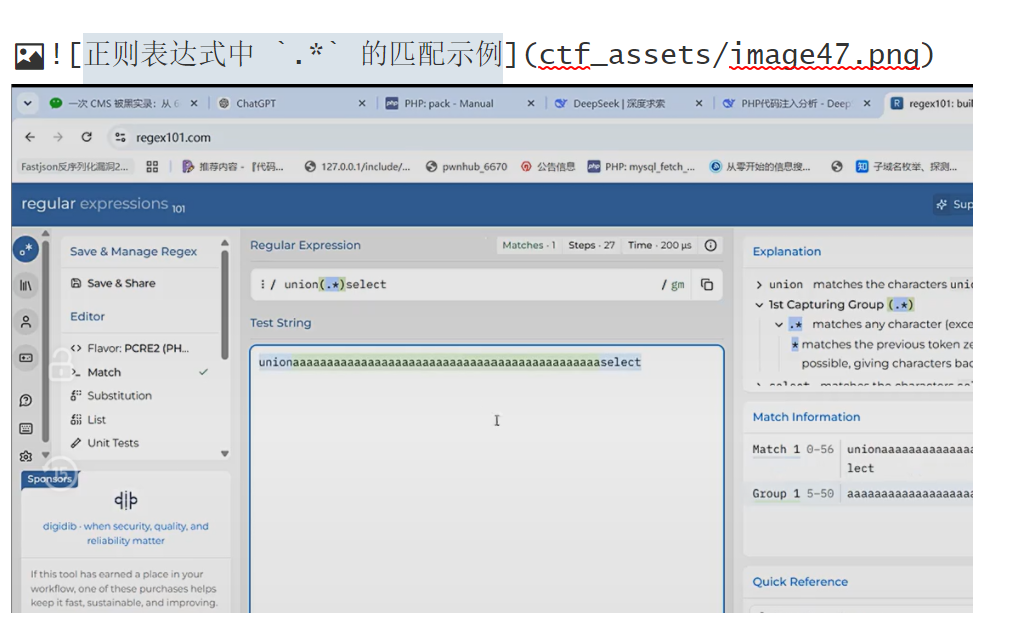Open PHP: mysql_fetch bookmark
The width and height of the screenshot is (1018, 629).
coord(641,167)
